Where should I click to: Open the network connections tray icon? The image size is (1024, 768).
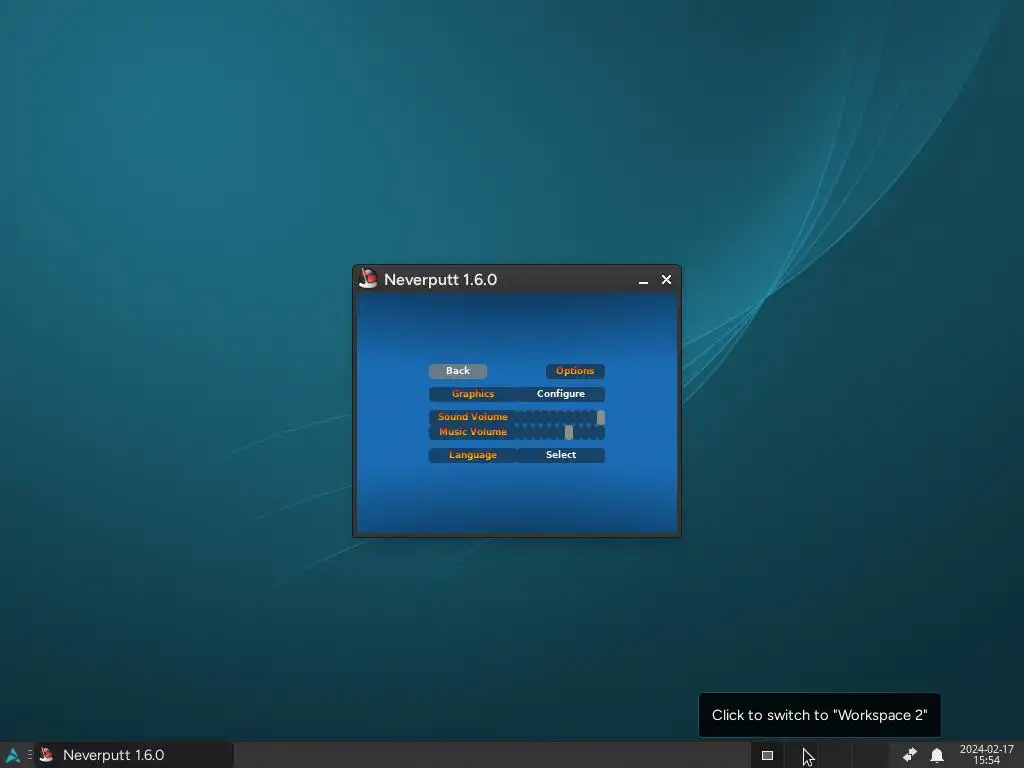tap(910, 755)
